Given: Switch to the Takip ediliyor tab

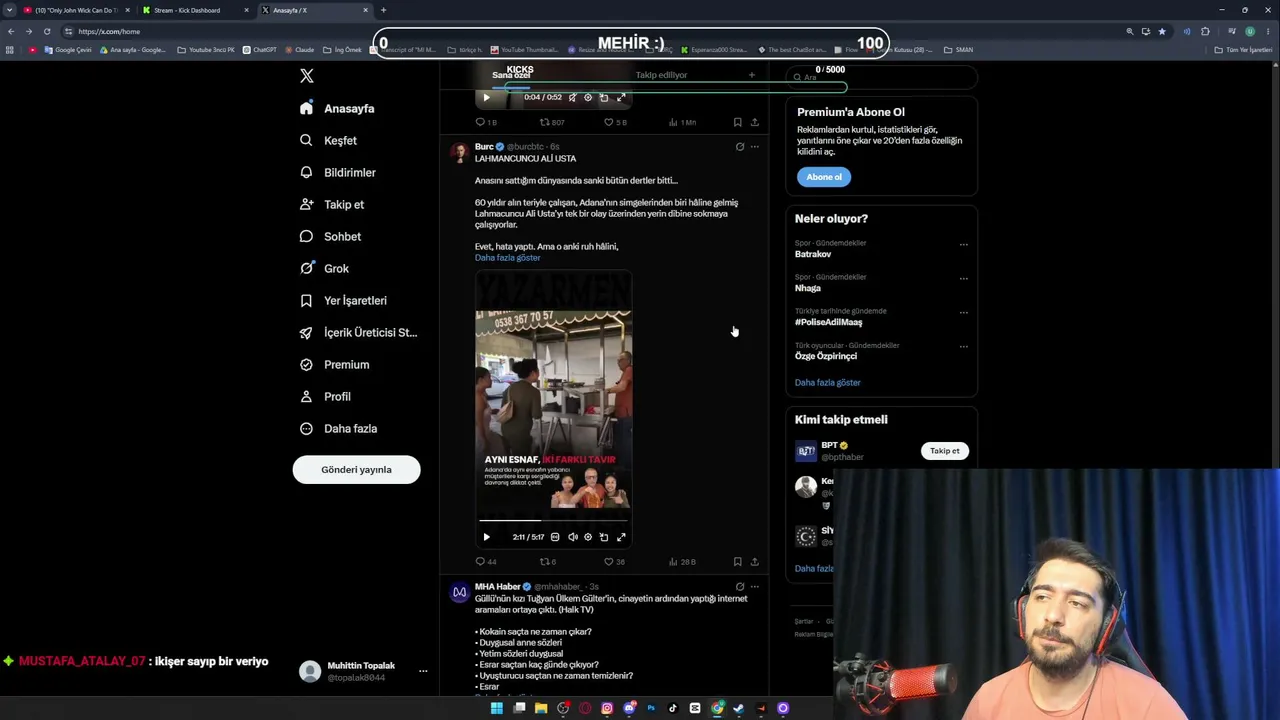Looking at the screenshot, I should tap(661, 75).
